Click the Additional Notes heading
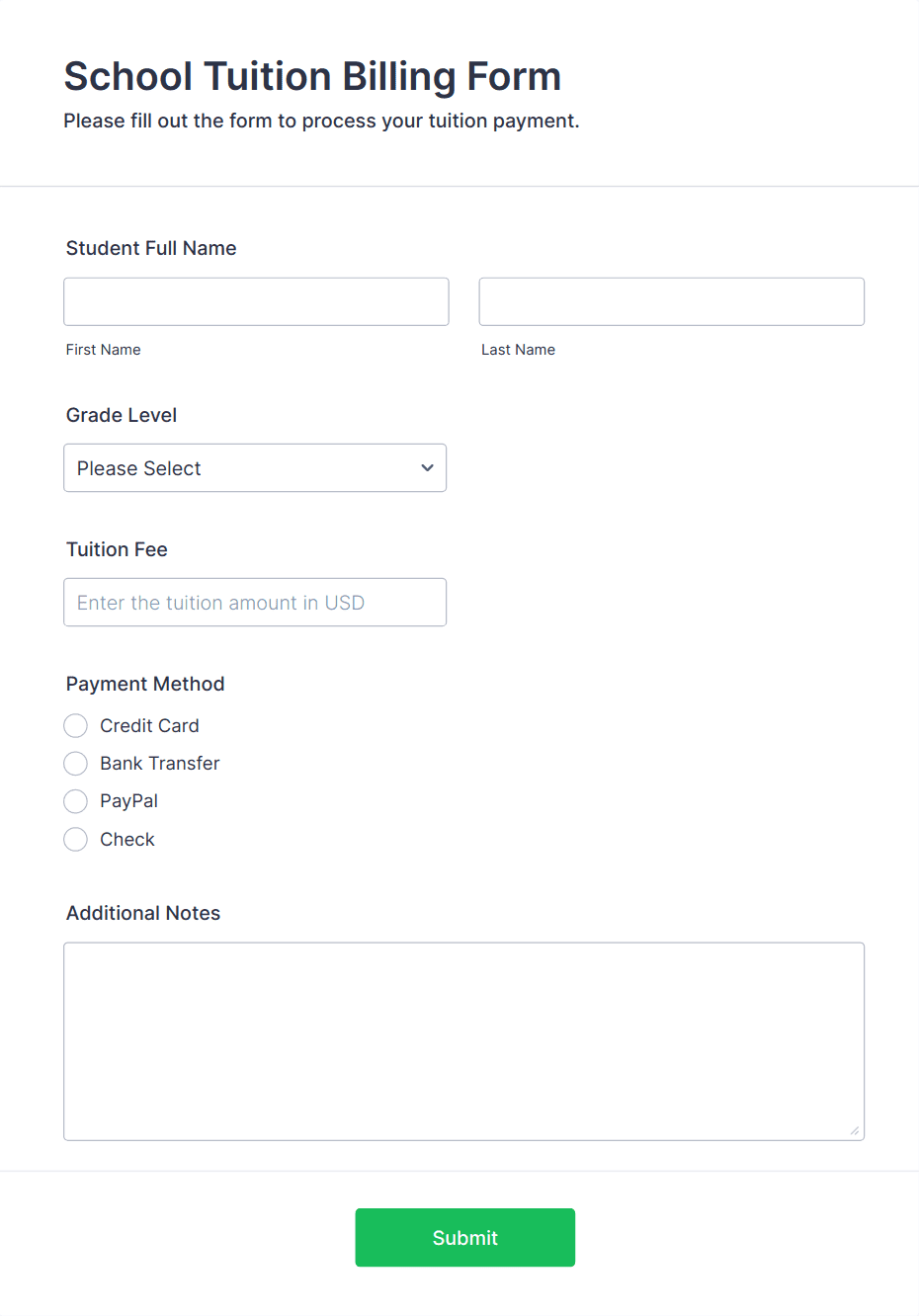 [142, 913]
